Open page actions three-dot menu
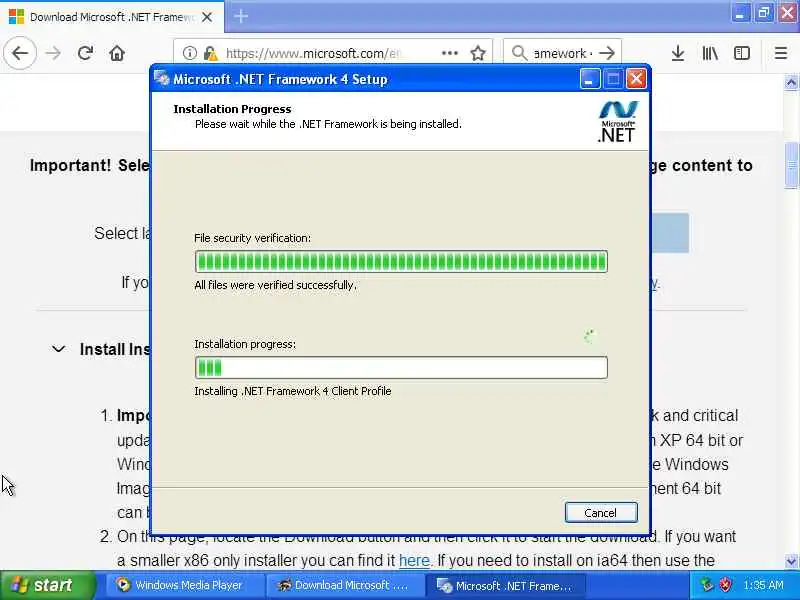This screenshot has height=600, width=800. [449, 53]
